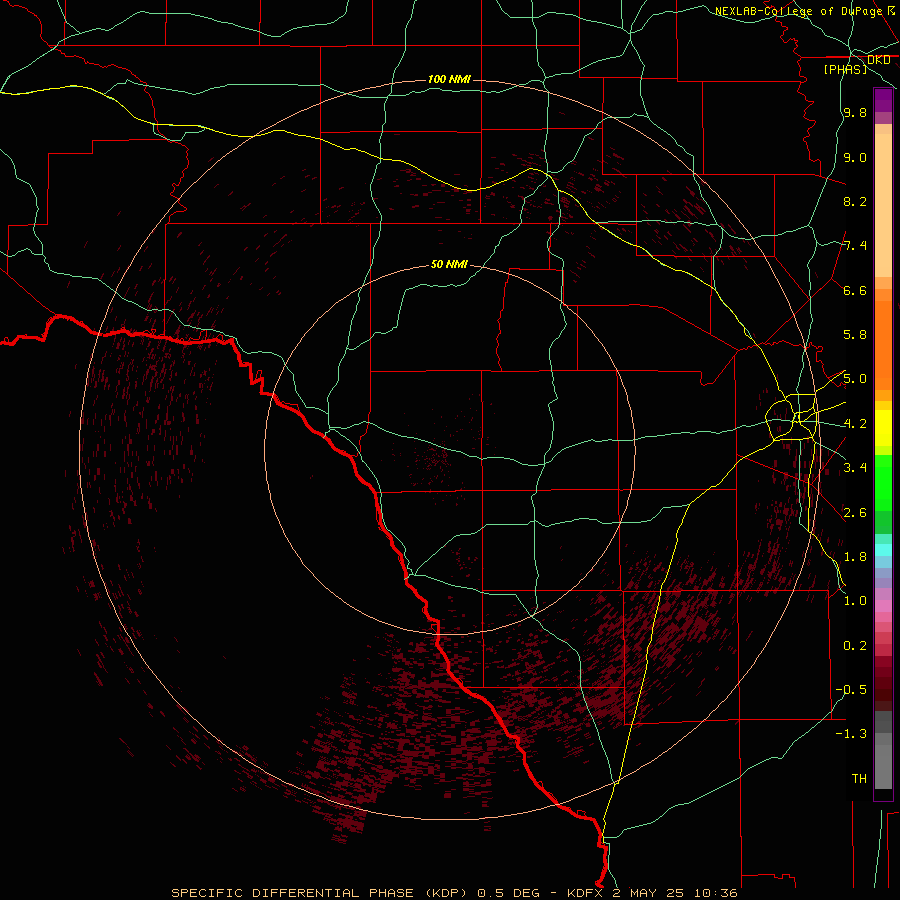This screenshot has width=900, height=900.
Task: Click the 4.2 value on the color scale
Action: coord(855,424)
